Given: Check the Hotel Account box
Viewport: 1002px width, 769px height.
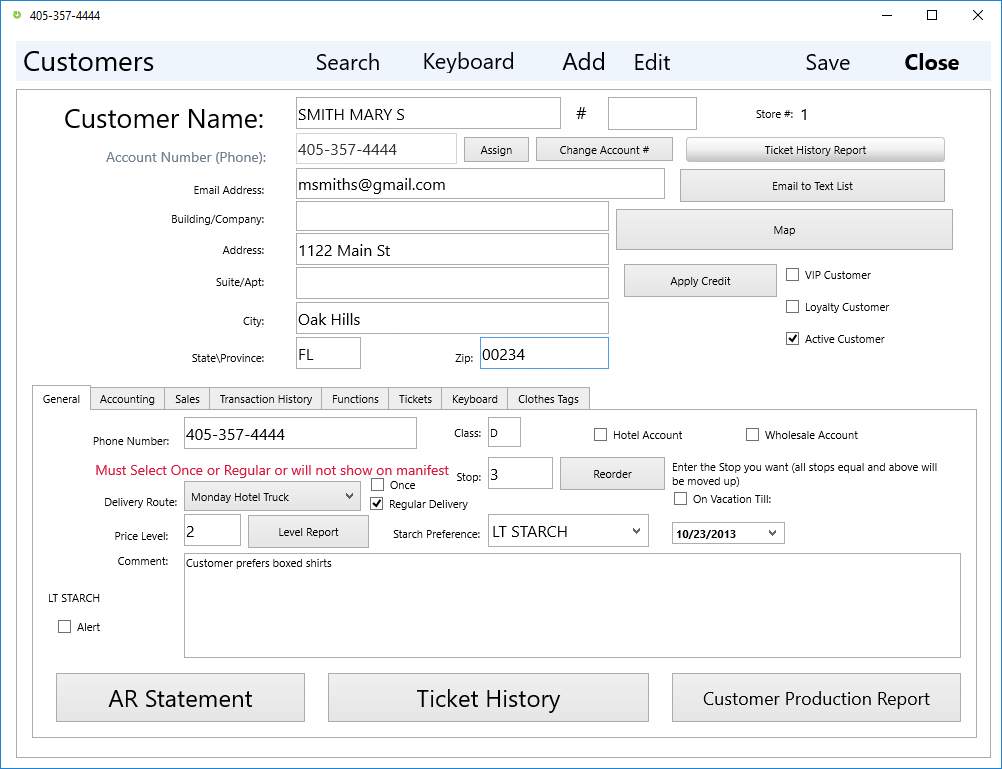Looking at the screenshot, I should [x=600, y=435].
